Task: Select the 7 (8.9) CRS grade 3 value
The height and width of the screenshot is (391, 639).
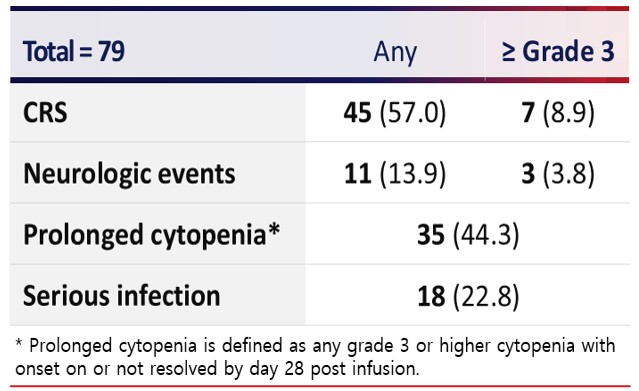Action: (558, 113)
